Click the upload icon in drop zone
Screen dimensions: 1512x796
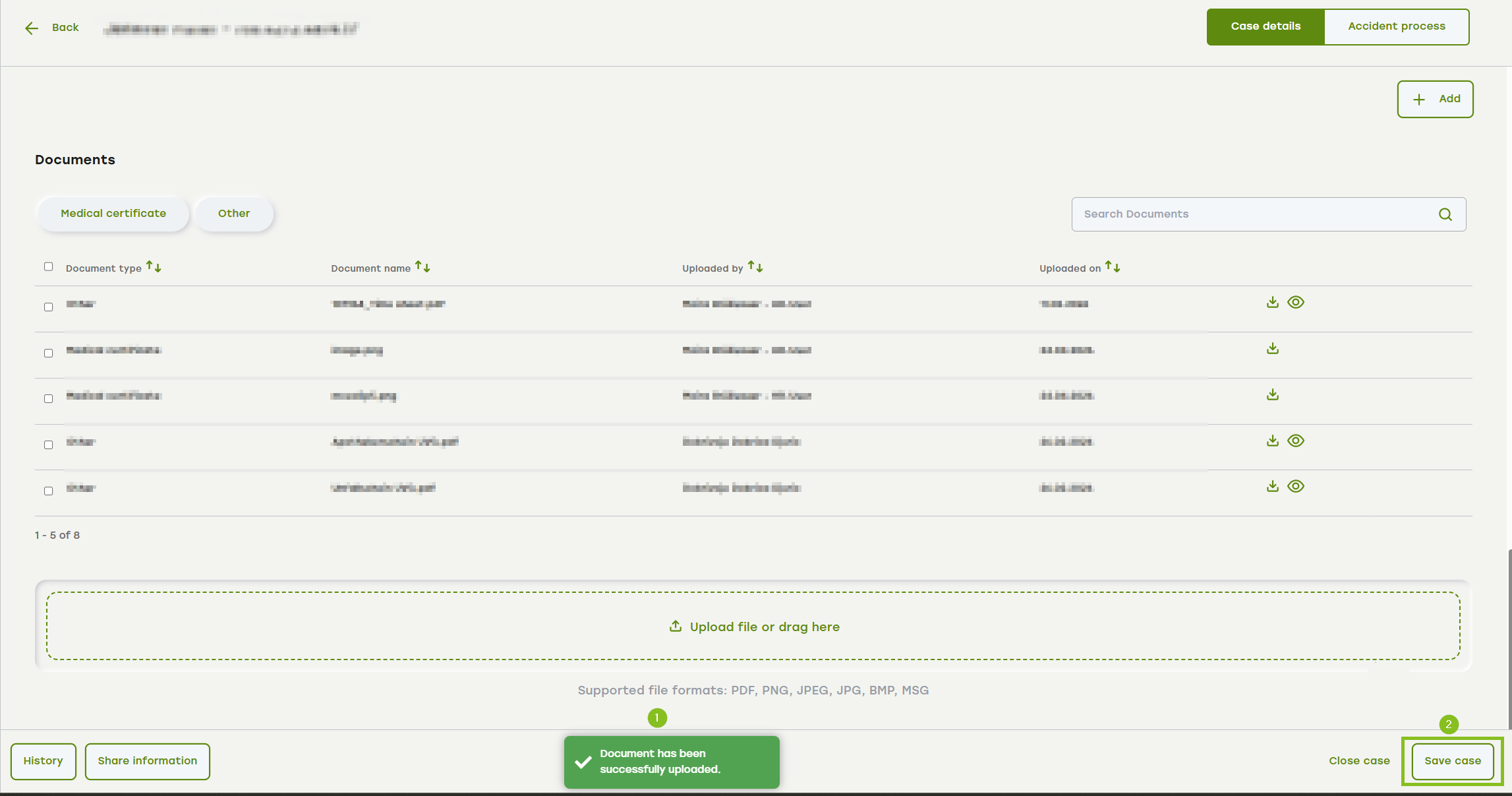pyautogui.click(x=676, y=626)
